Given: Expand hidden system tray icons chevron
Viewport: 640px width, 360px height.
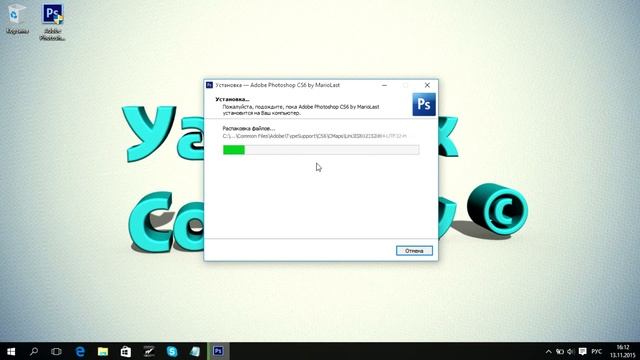Looking at the screenshot, I should point(548,351).
